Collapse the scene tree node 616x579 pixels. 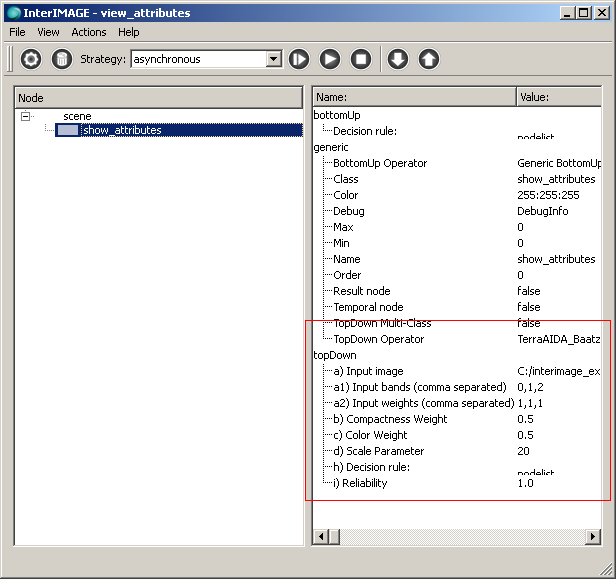tap(26, 116)
